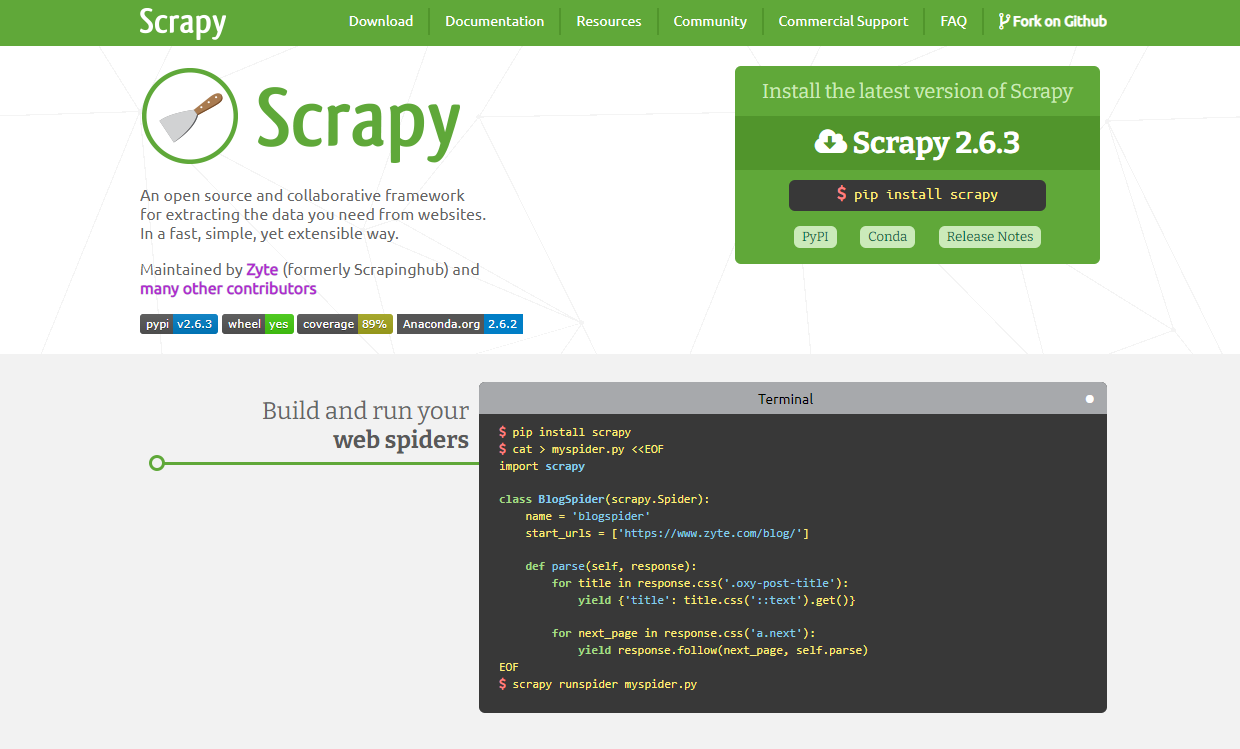1240x749 pixels.
Task: Open the Anaconda.org 2.6.2 badge
Action: pos(460,324)
